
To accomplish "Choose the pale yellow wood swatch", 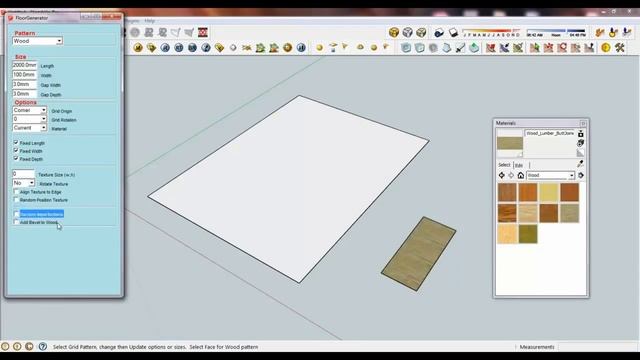I will pos(549,192).
